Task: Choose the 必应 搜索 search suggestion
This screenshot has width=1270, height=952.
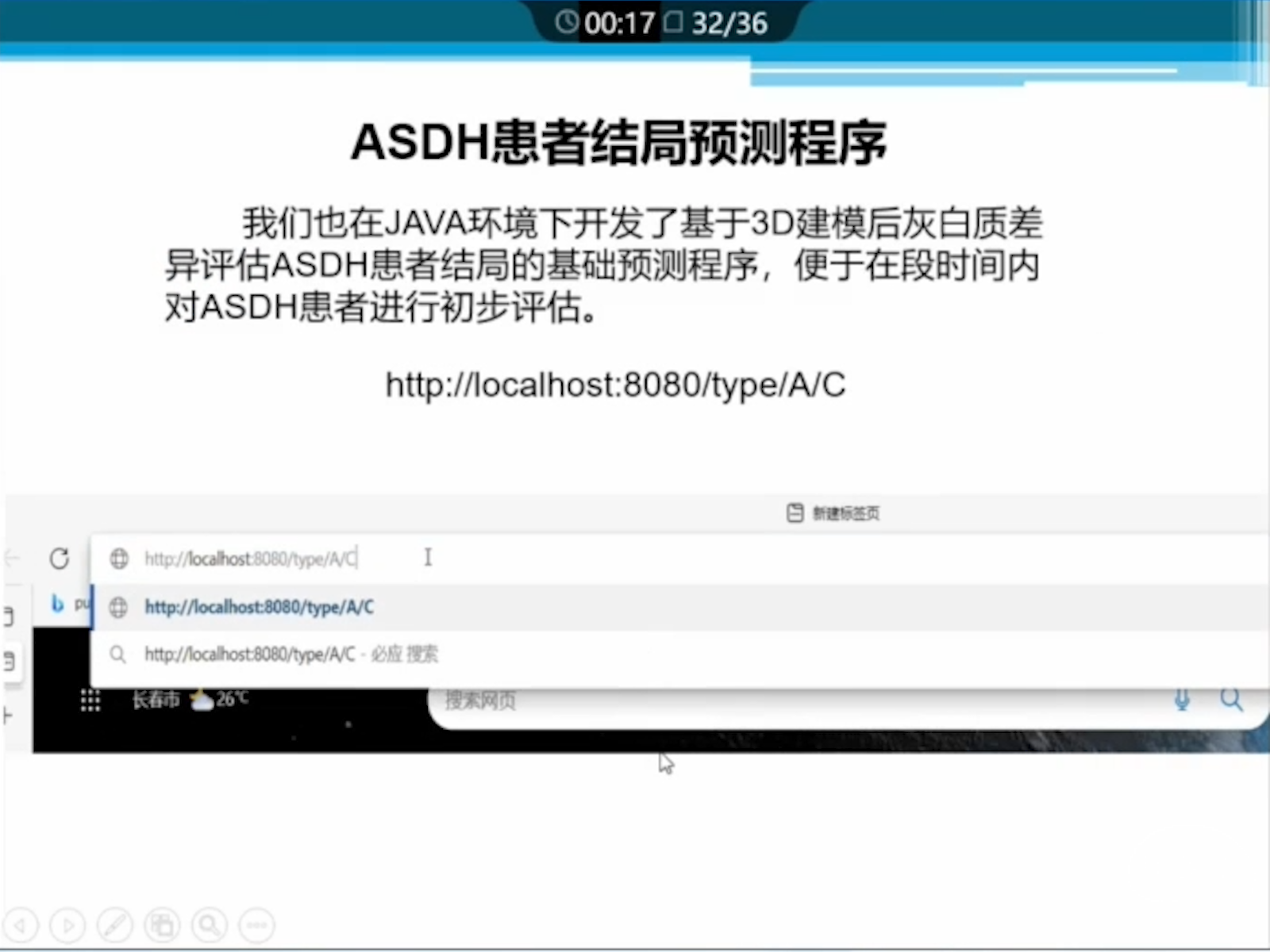Action: [291, 654]
